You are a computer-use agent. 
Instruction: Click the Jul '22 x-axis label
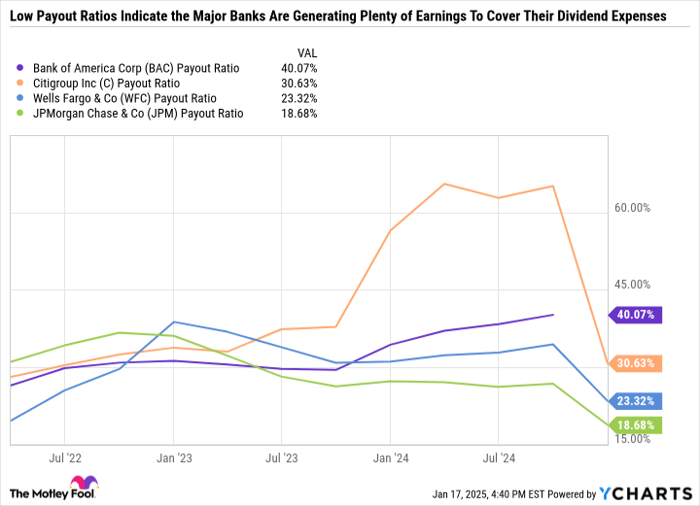(x=65, y=458)
